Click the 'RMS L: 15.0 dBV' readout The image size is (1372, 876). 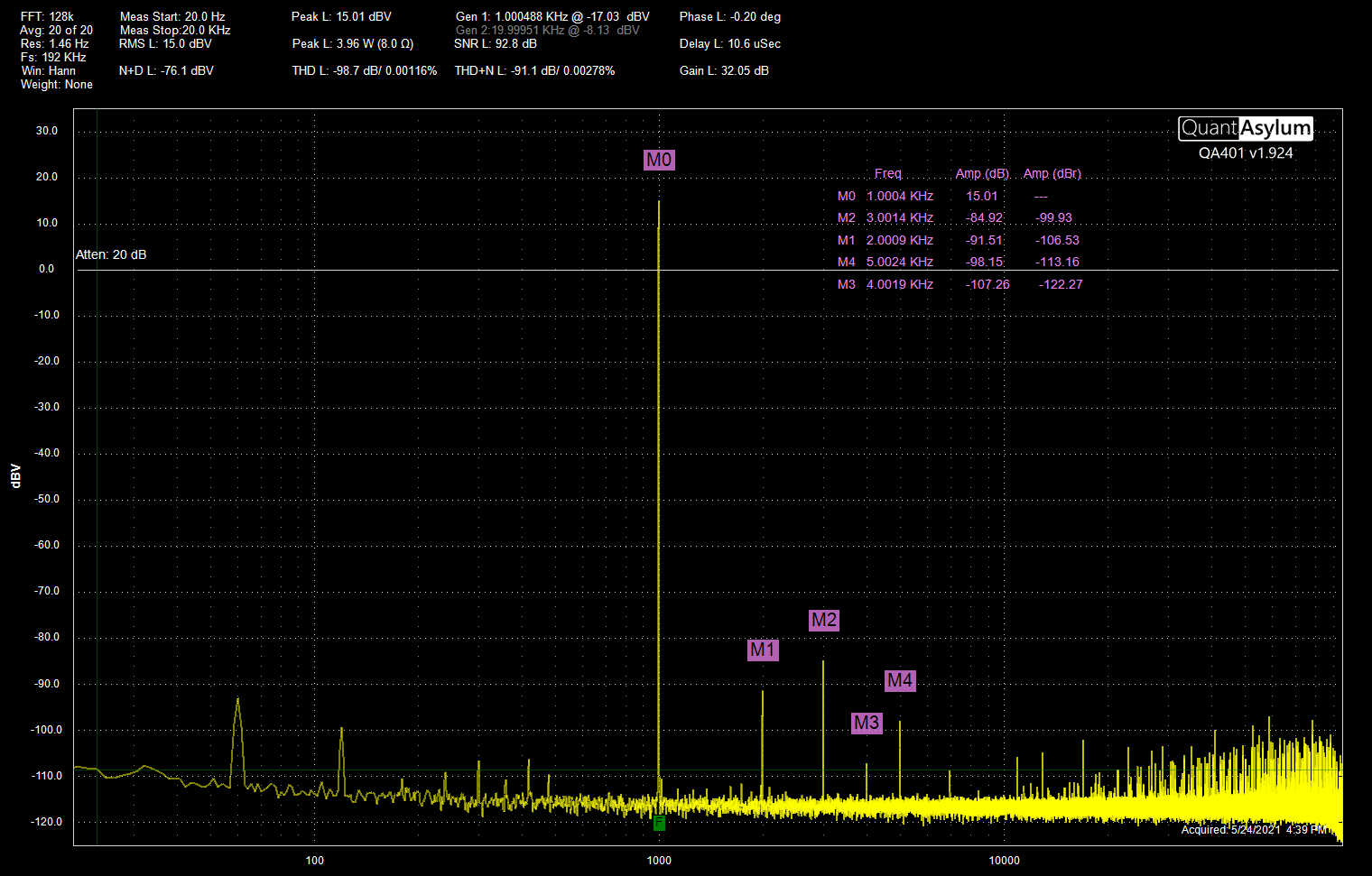coord(165,43)
